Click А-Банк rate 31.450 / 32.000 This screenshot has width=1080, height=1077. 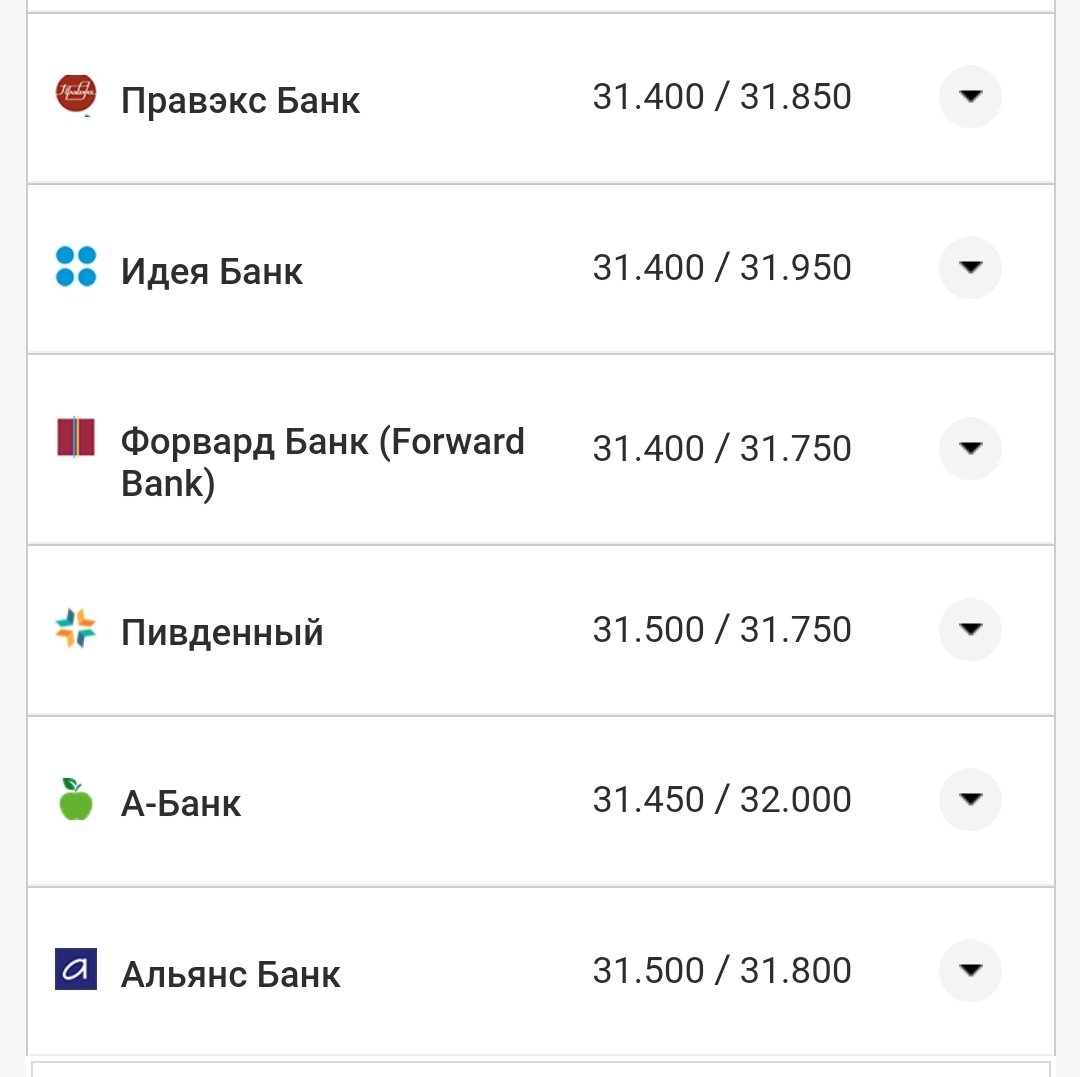tap(722, 800)
